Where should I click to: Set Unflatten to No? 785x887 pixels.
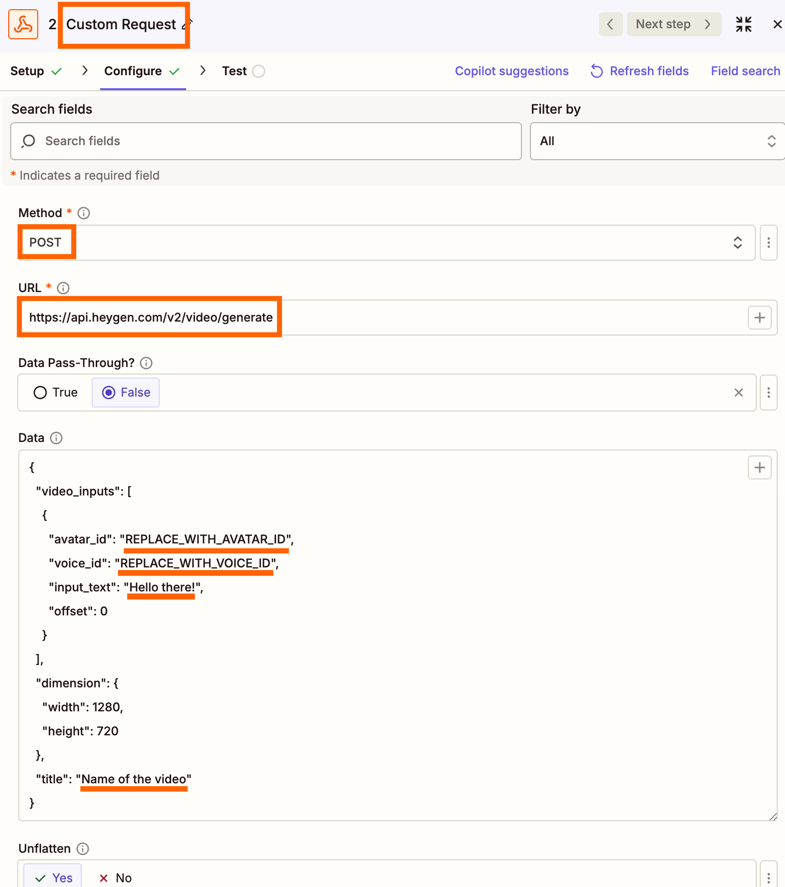click(x=115, y=877)
